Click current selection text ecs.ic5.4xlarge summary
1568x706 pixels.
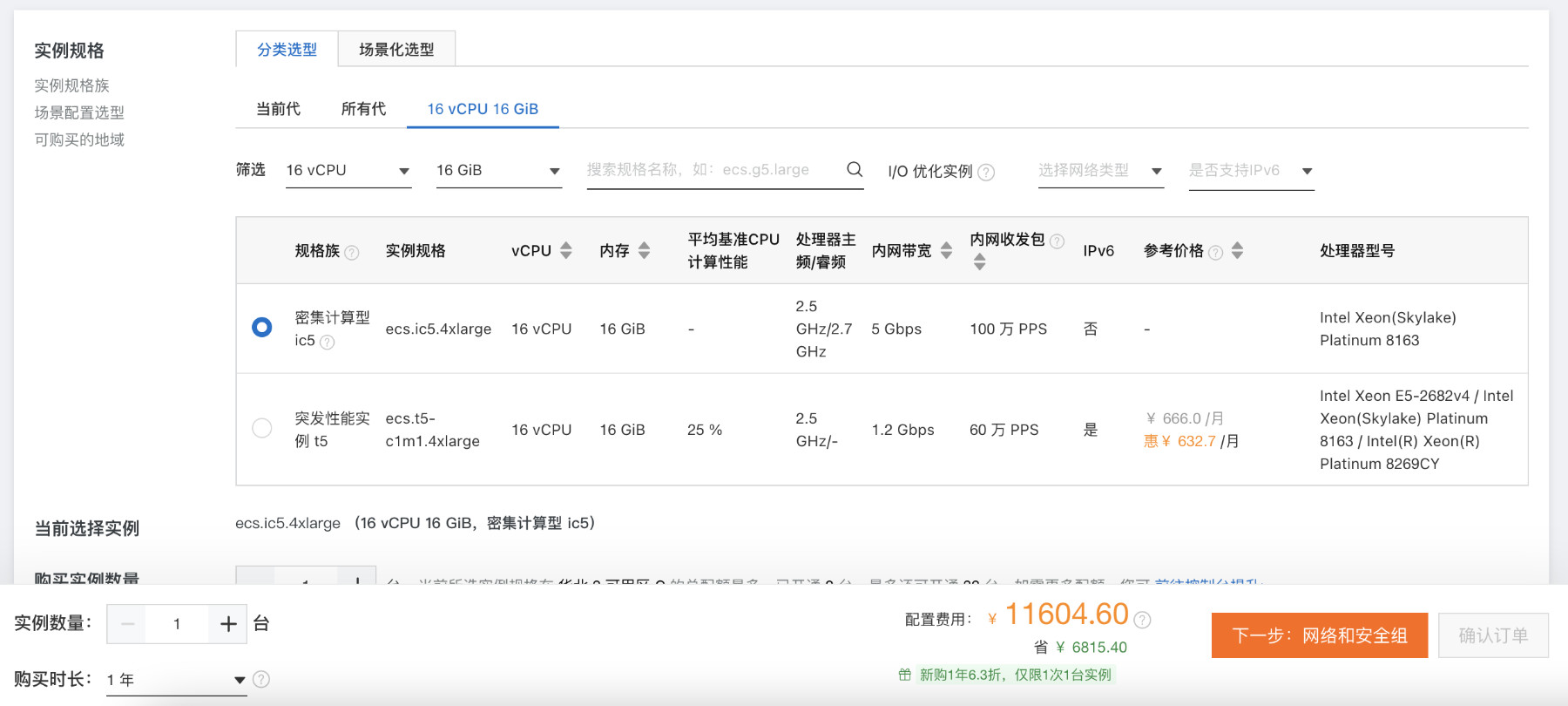tap(416, 523)
